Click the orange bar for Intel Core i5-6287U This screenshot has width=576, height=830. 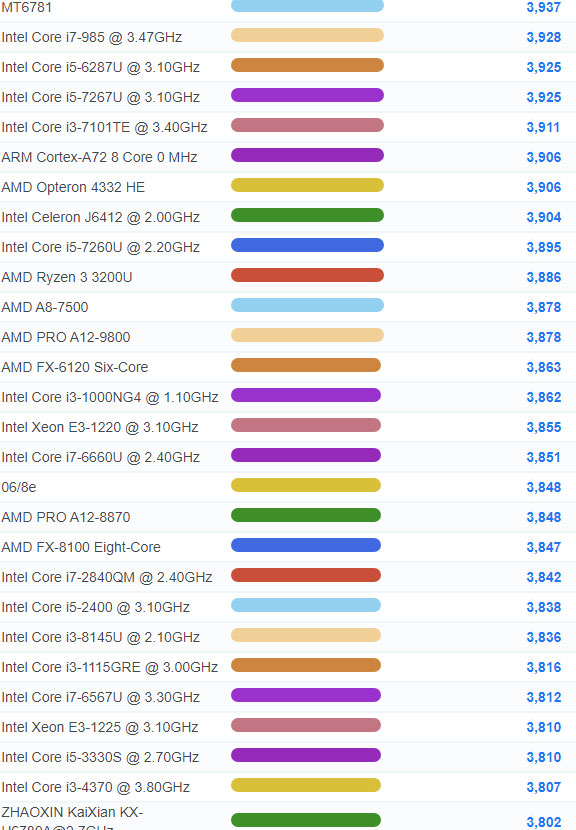click(x=308, y=66)
